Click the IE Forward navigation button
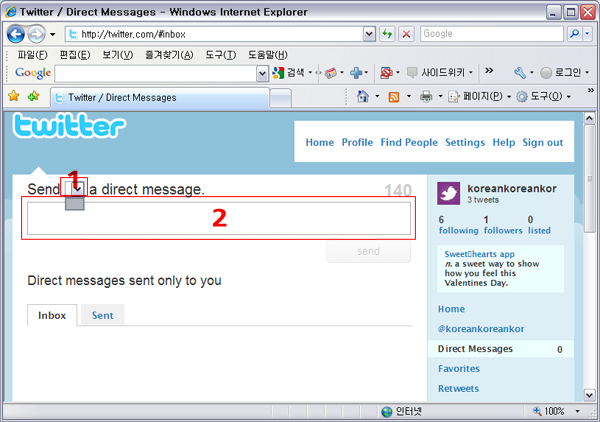 point(37,34)
